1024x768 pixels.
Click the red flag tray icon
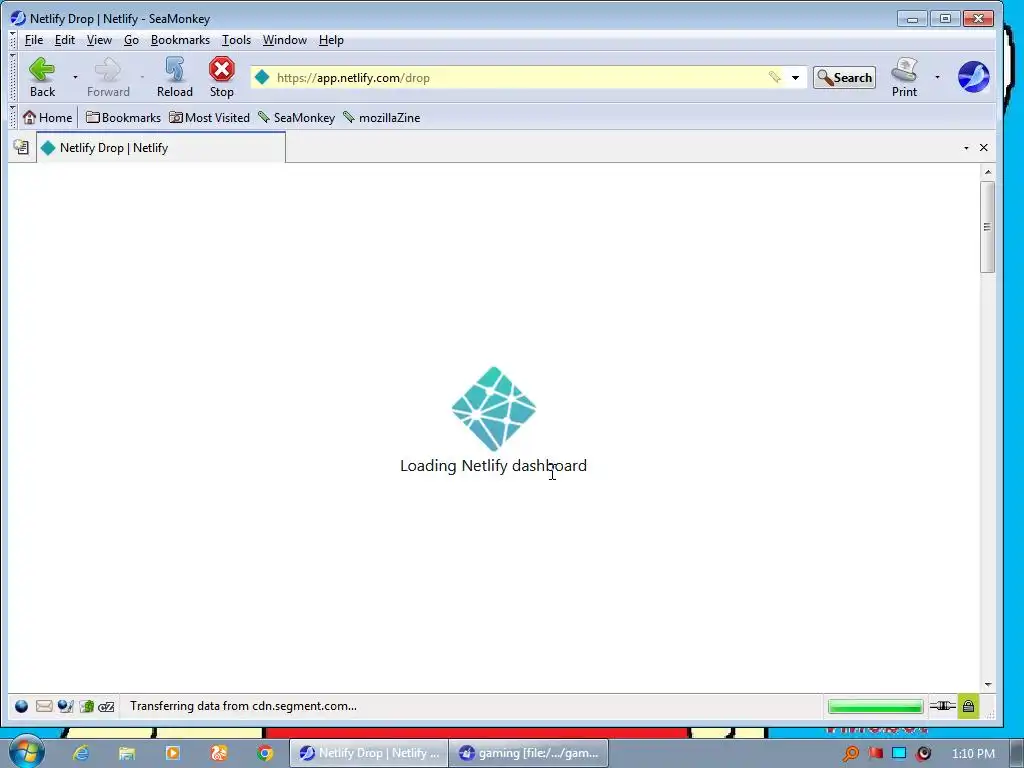click(876, 754)
